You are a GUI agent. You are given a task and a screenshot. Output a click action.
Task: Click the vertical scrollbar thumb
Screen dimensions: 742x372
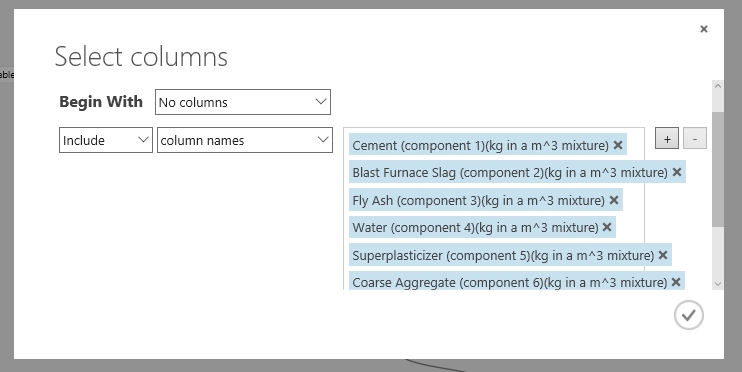click(x=717, y=169)
